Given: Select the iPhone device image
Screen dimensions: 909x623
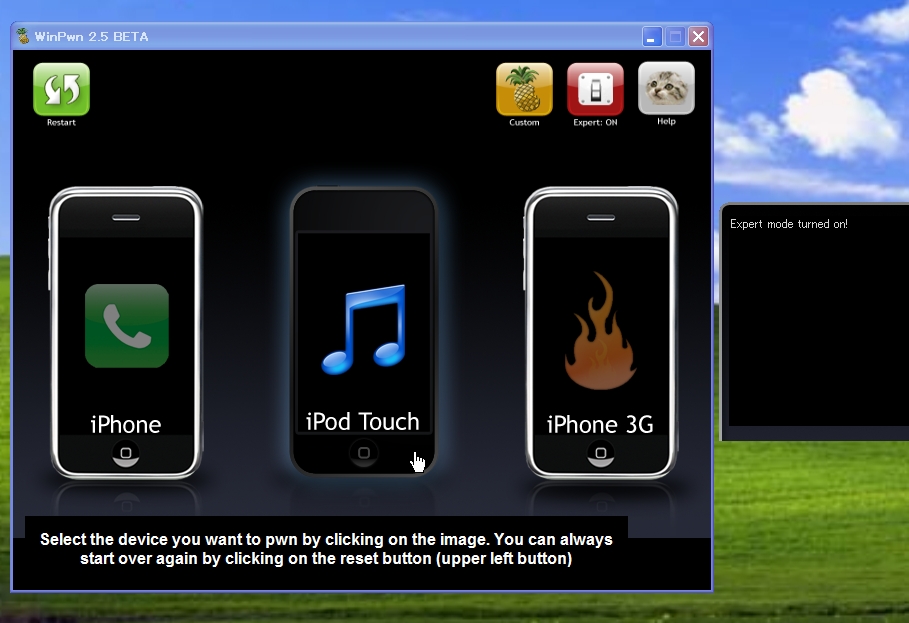Looking at the screenshot, I should 126,333.
